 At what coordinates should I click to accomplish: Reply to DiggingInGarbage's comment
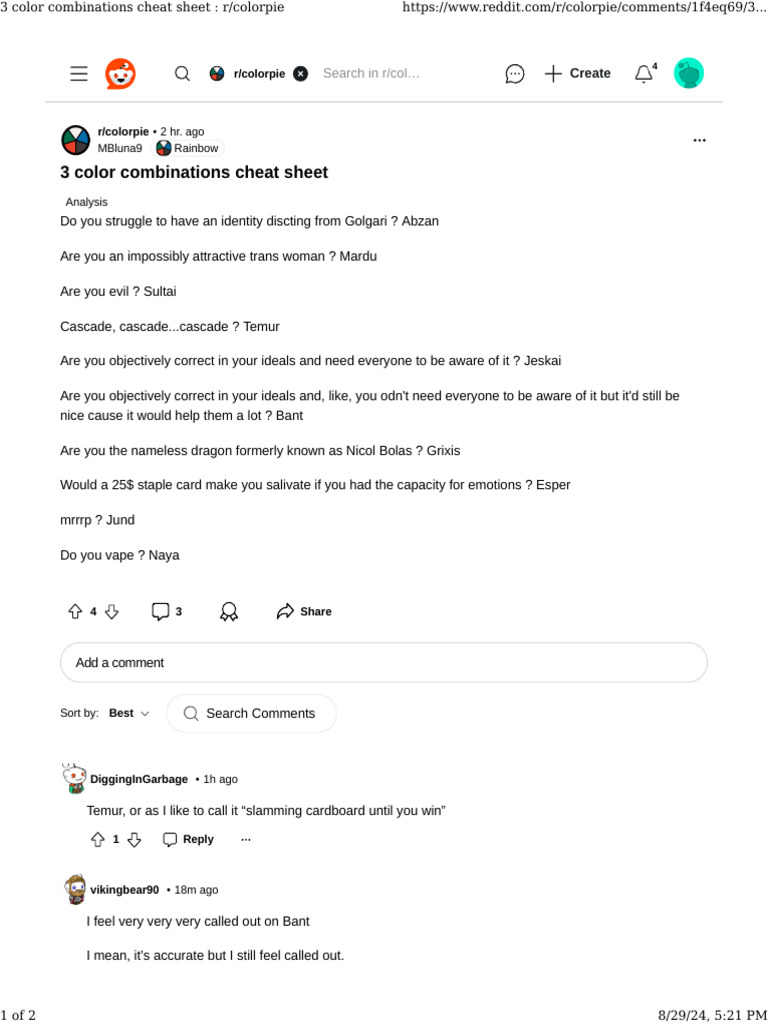point(188,840)
